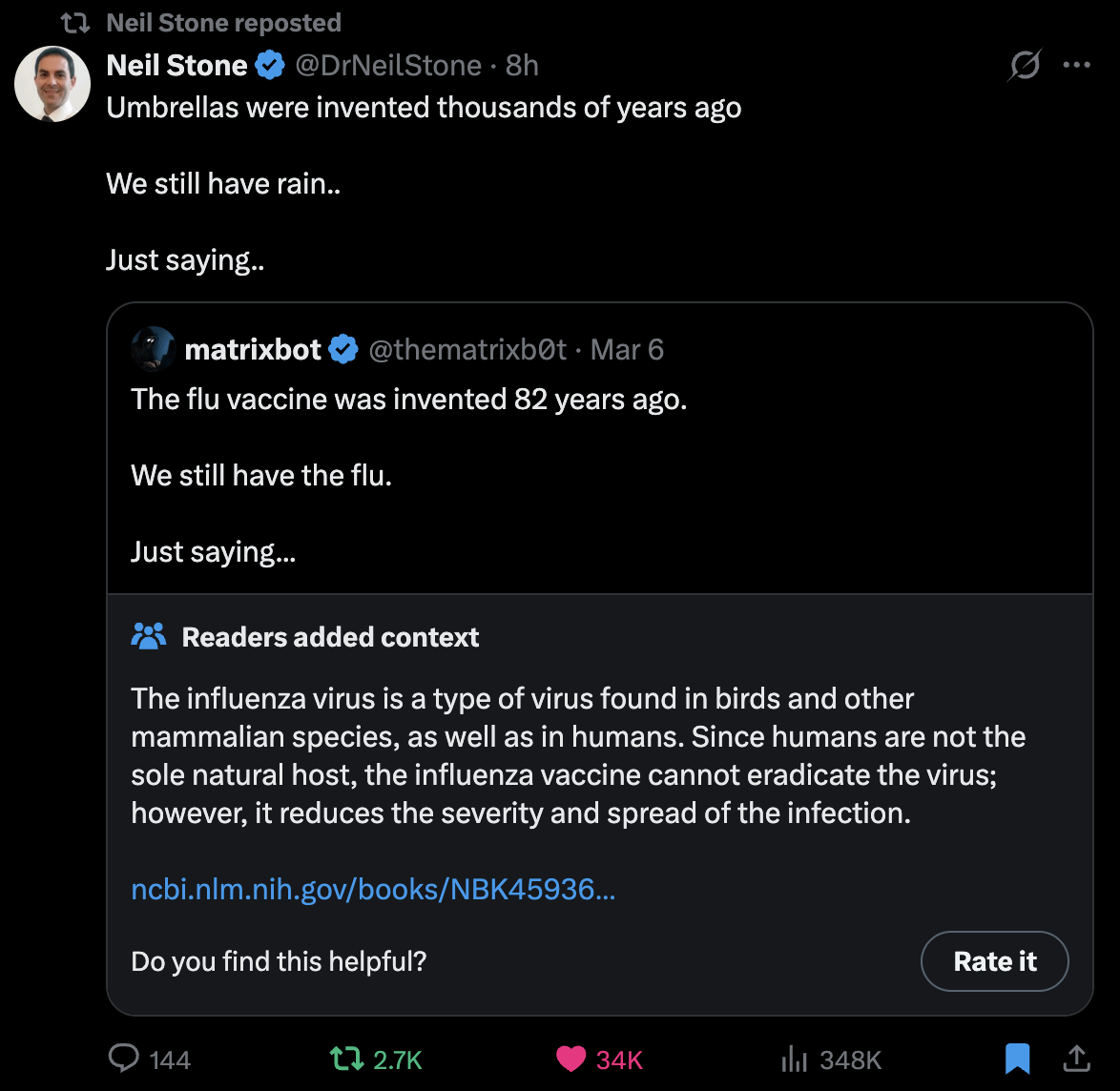Click matrixbot's verified checkmark badge
1120x1091 pixels.
[x=343, y=350]
